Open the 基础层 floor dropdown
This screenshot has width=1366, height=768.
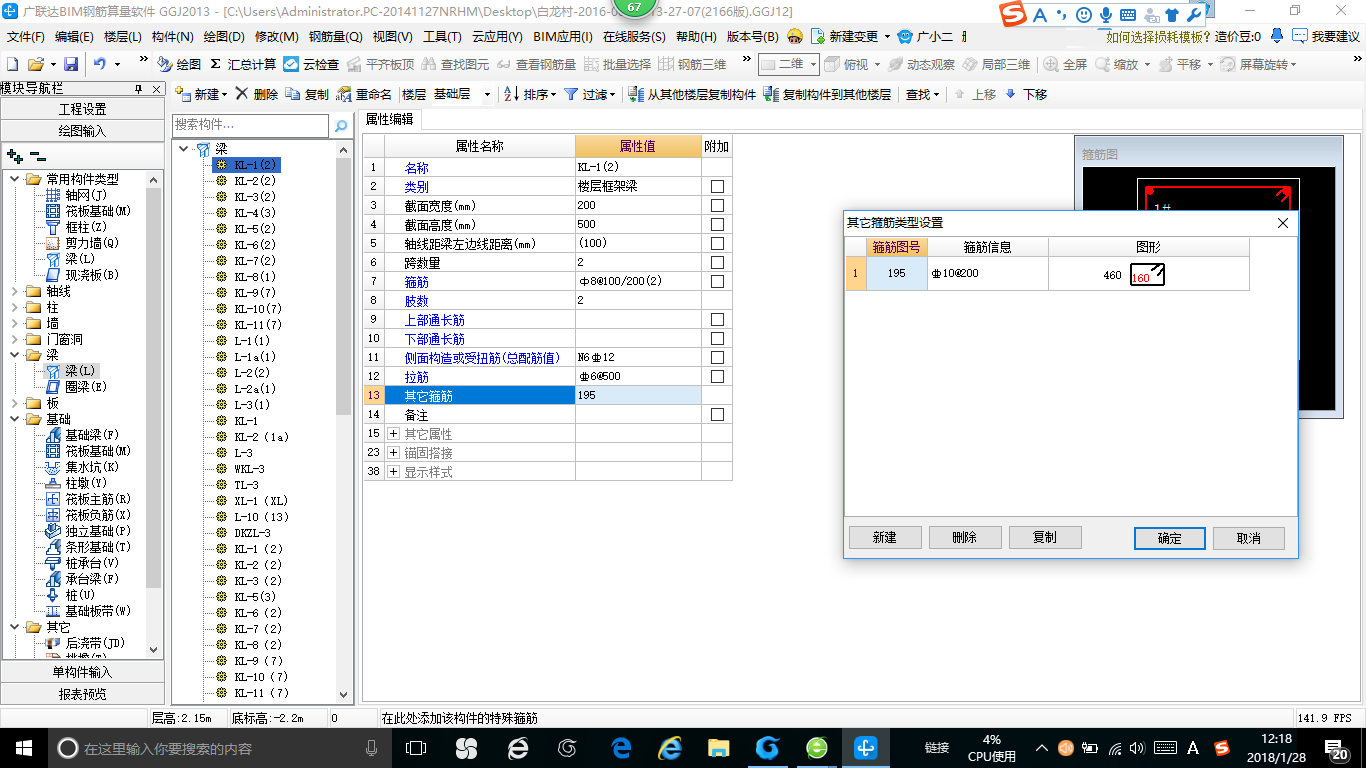[487, 94]
